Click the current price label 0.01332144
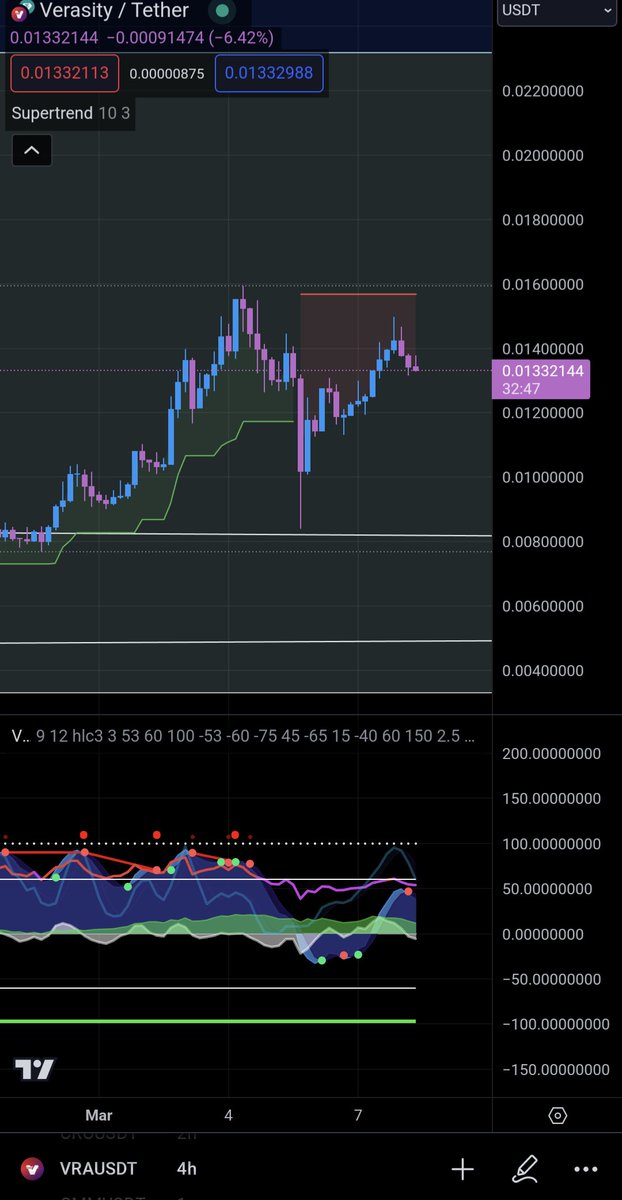Image resolution: width=622 pixels, height=1200 pixels. 540,379
